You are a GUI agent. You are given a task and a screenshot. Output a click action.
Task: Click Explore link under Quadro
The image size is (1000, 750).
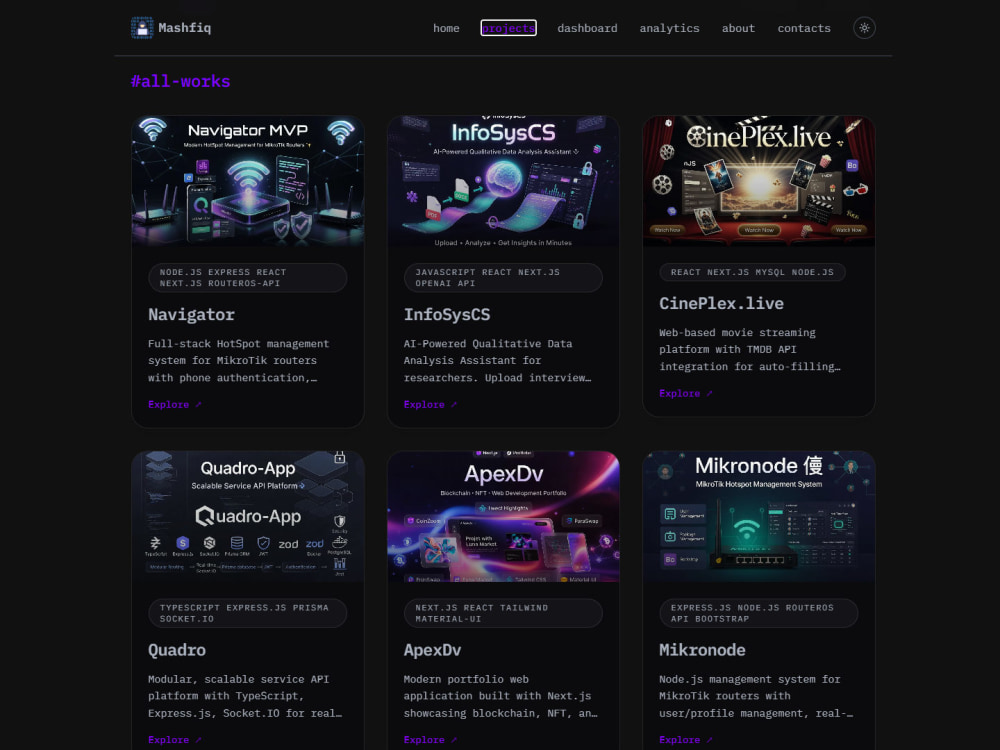coord(174,740)
